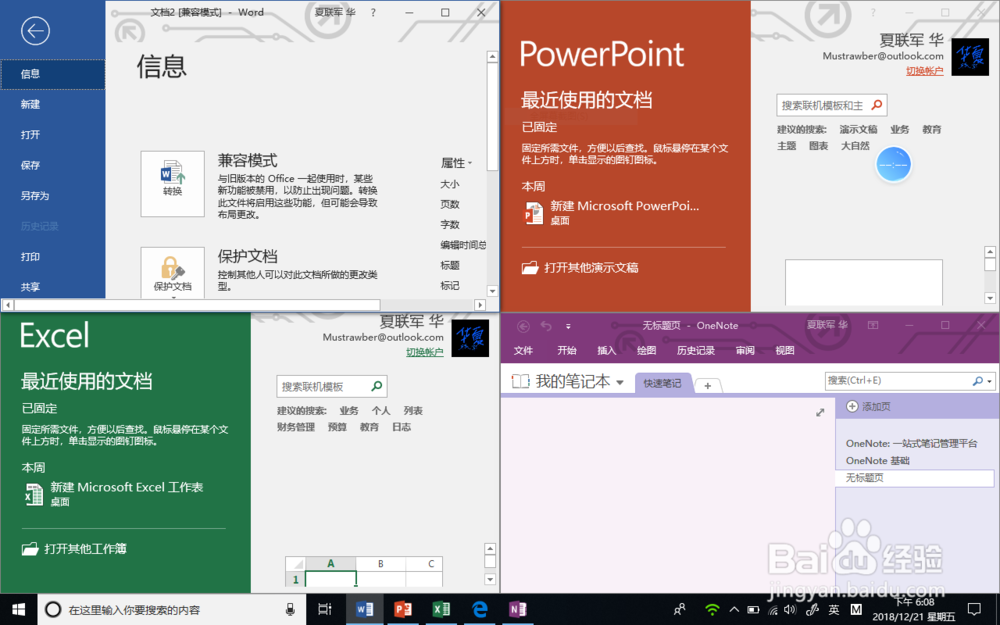Click 切换帐户 link in Excel
This screenshot has height=625, width=1000.
[425, 352]
